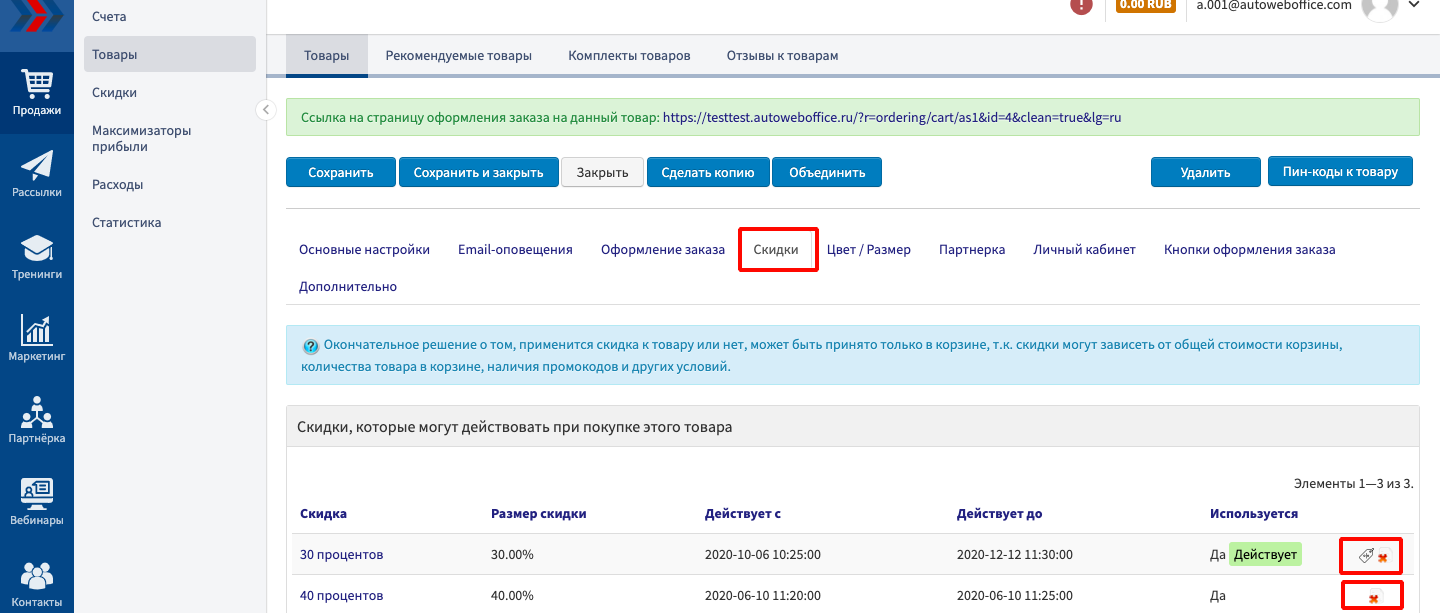
Task: Open the Цвет / Размер settings tab
Action: pyautogui.click(x=868, y=250)
